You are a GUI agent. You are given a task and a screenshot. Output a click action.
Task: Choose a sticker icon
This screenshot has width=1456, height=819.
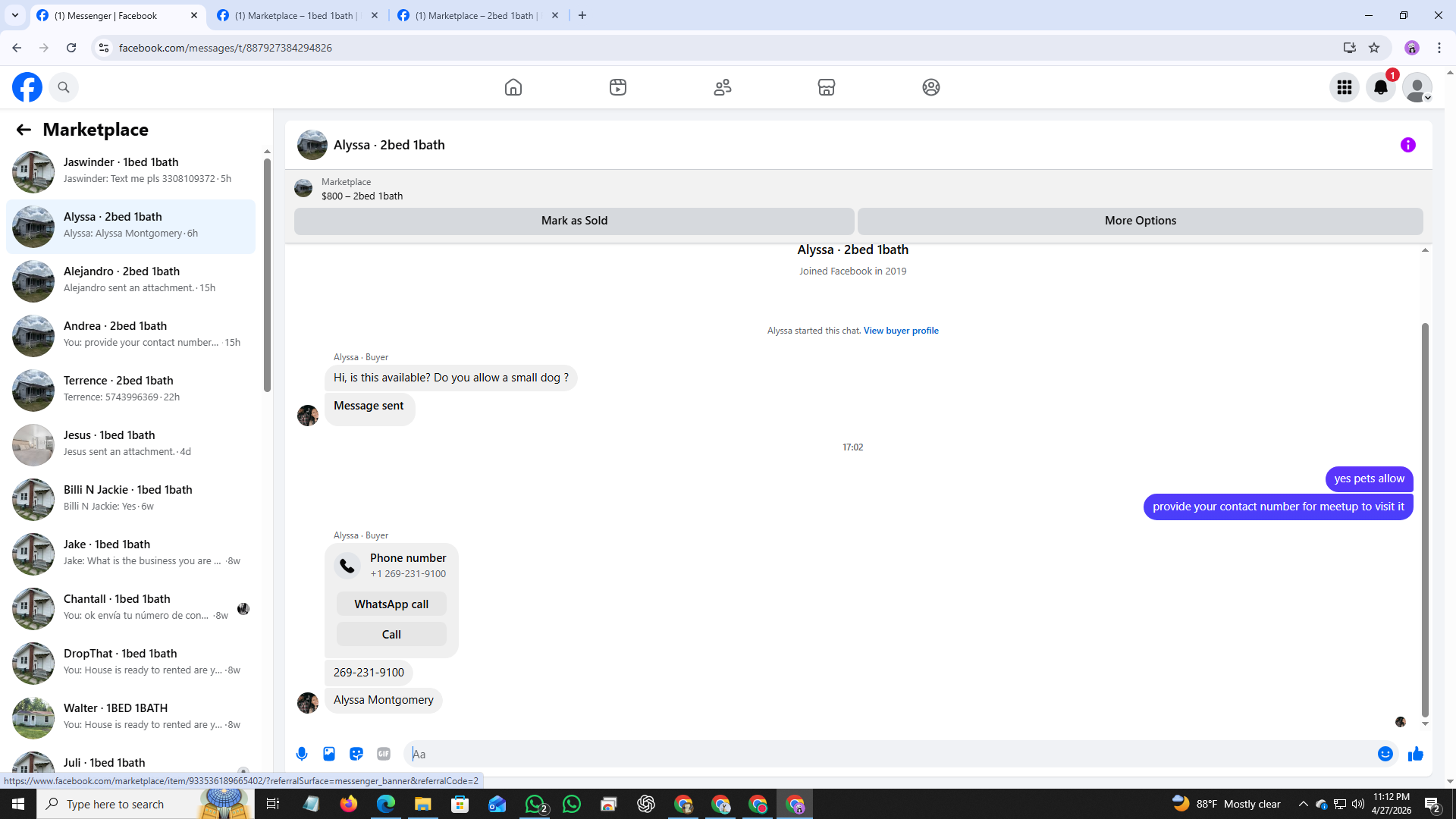356,754
